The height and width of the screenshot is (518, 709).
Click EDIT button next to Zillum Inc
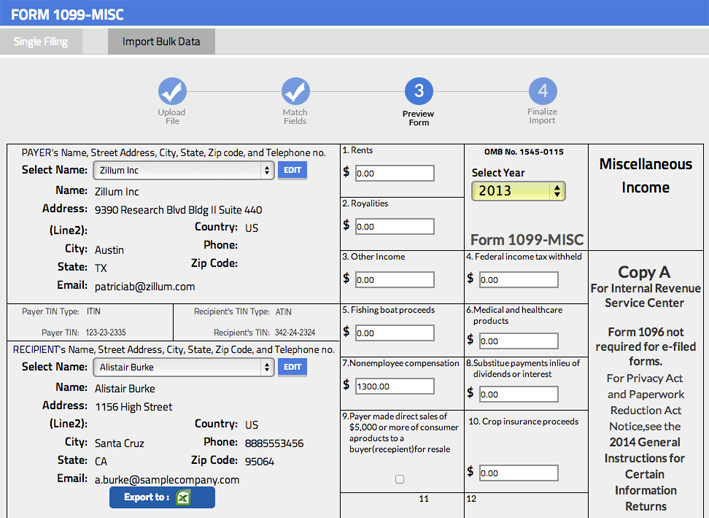pos(292,171)
